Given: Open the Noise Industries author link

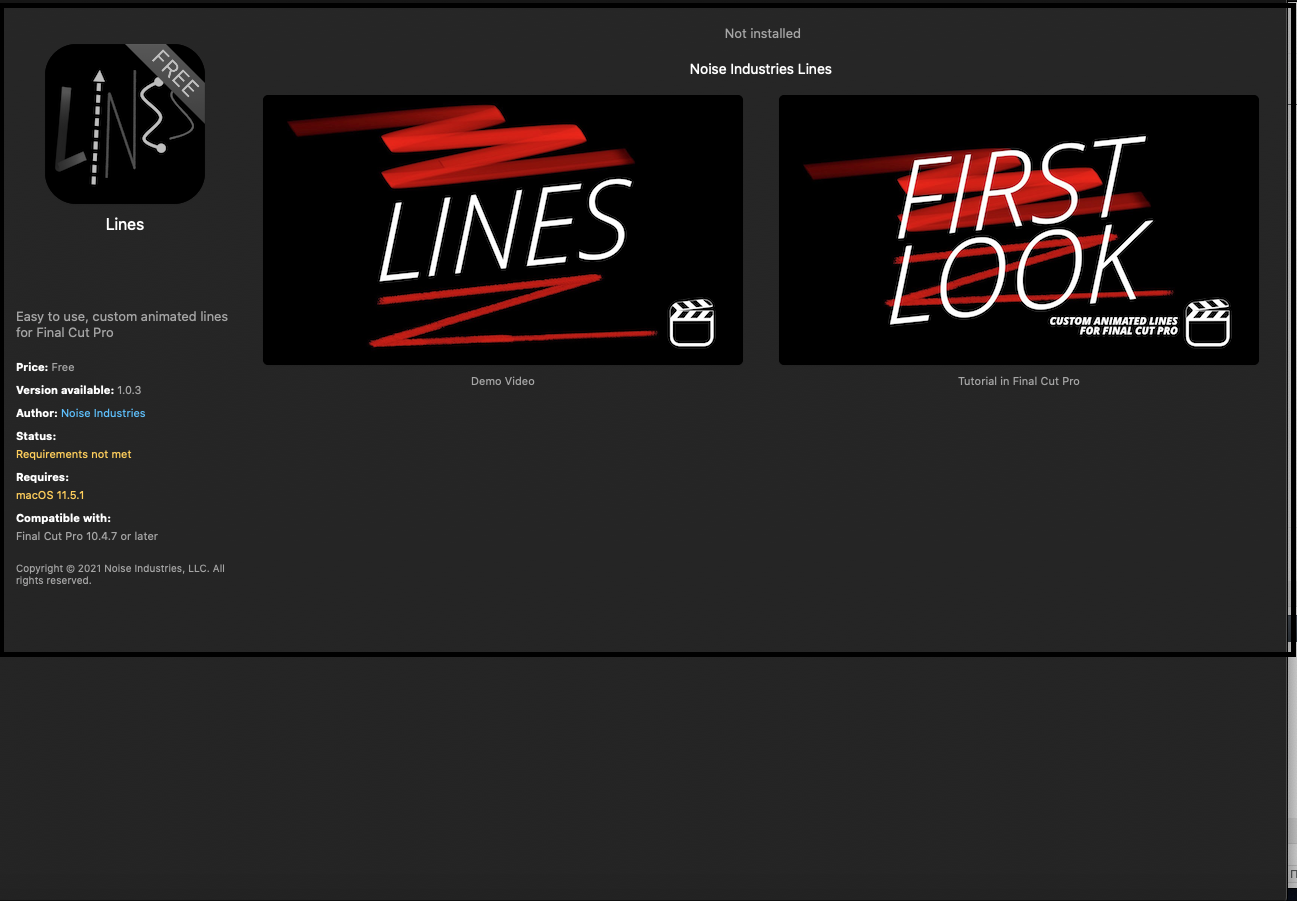Looking at the screenshot, I should 103,413.
